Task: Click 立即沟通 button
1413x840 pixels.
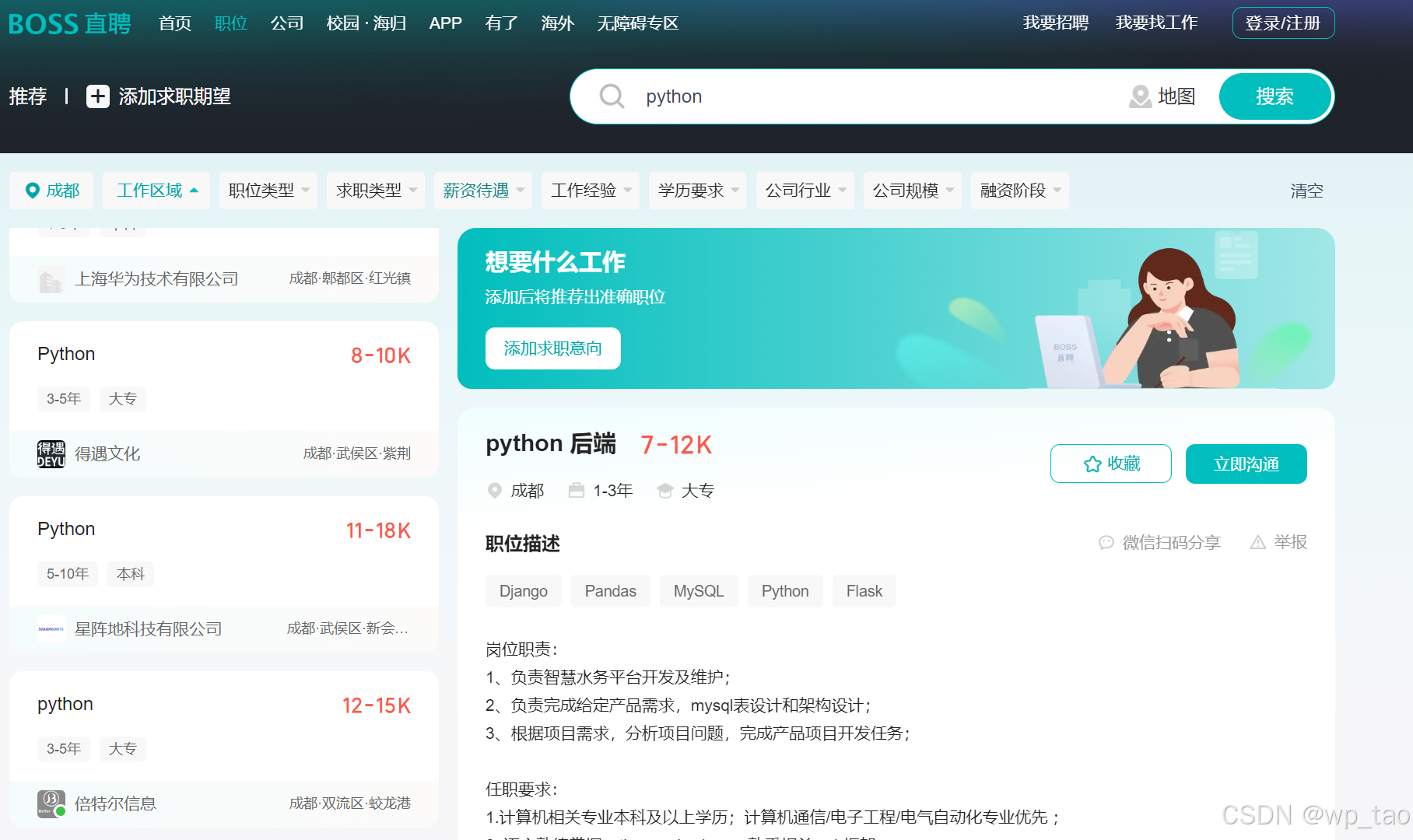Action: click(x=1246, y=464)
